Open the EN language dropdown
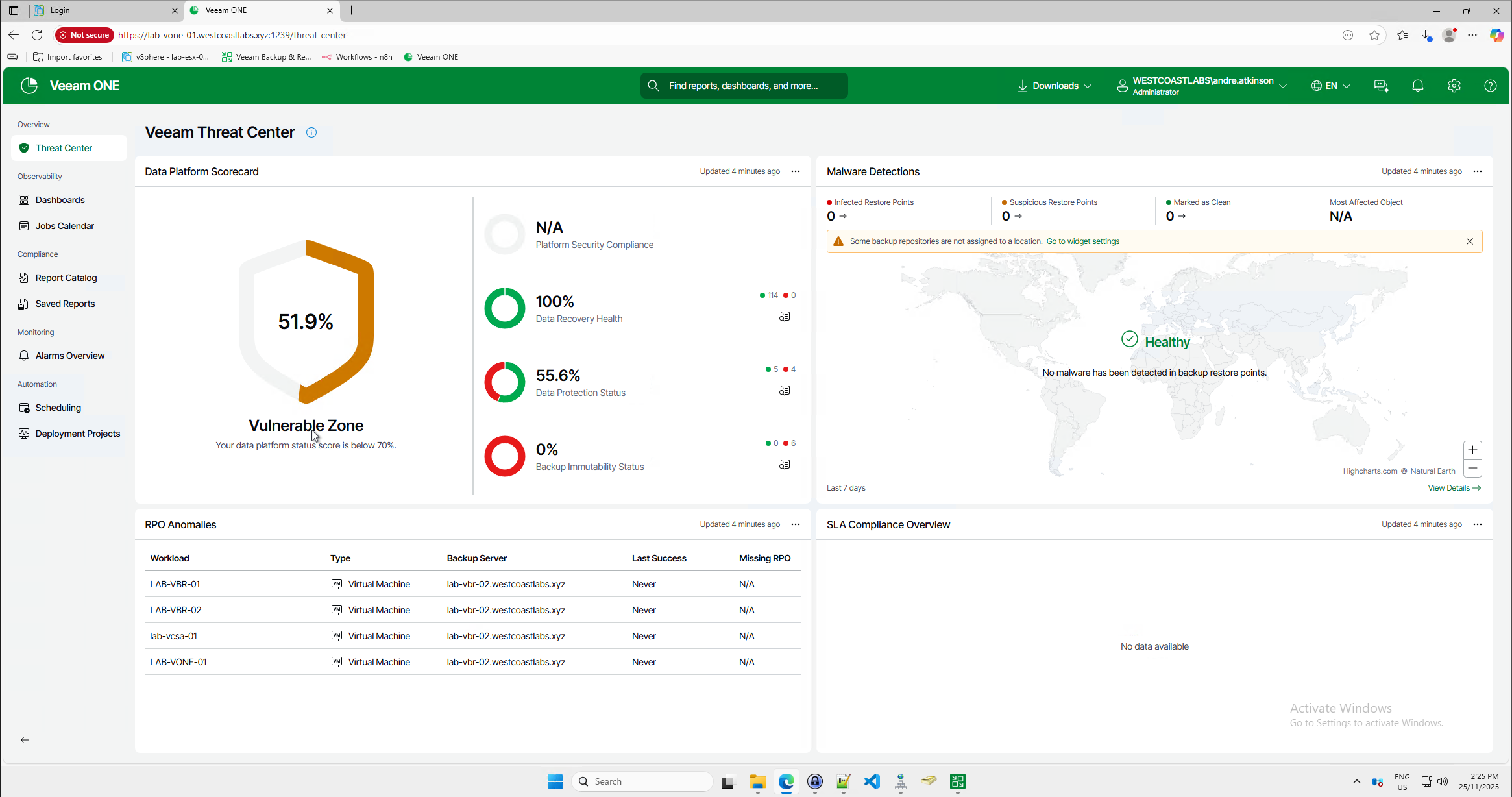 pyautogui.click(x=1330, y=86)
